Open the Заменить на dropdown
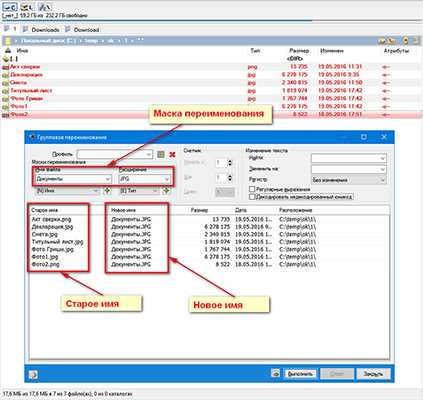 point(383,169)
